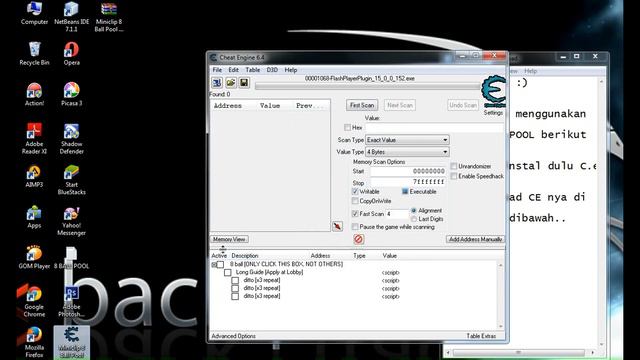Check the Long Guide [Apply at Lobby] box
Screen dimensions: 640x360
click(228, 272)
